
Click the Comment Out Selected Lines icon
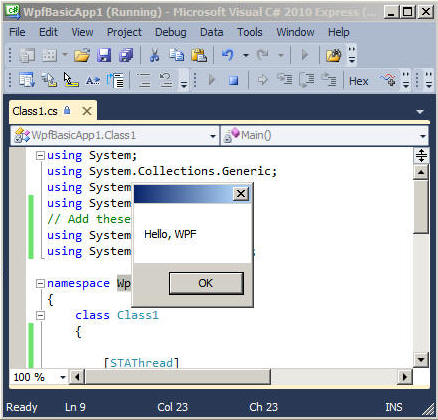tap(144, 80)
